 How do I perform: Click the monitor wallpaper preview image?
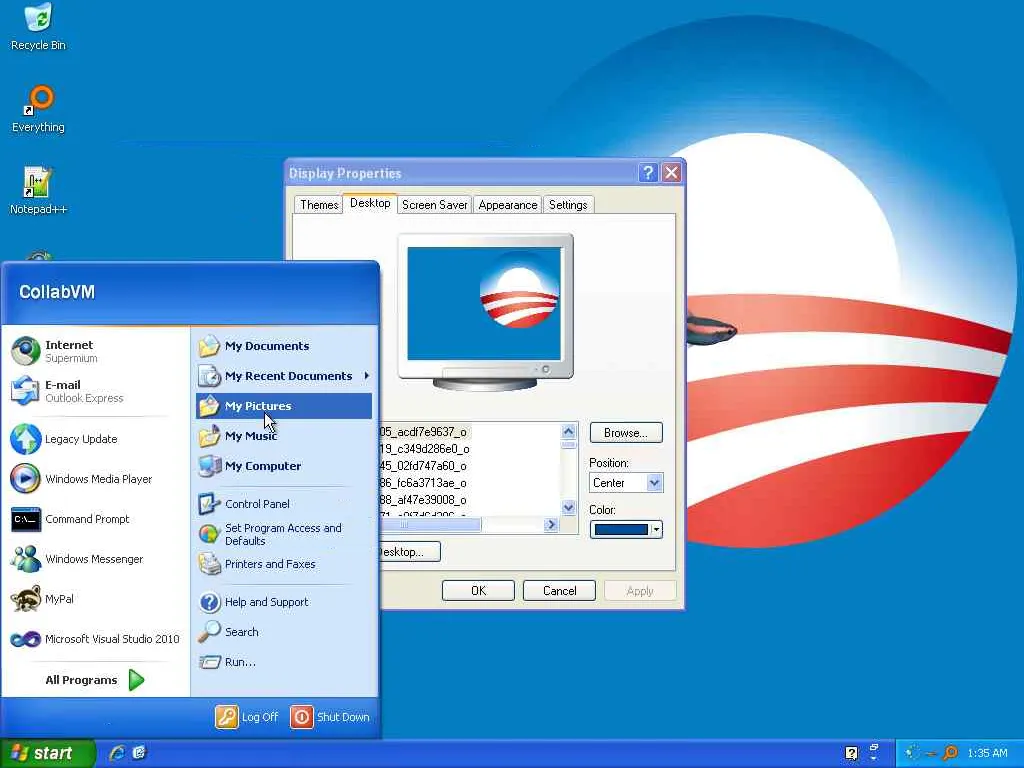tap(484, 303)
